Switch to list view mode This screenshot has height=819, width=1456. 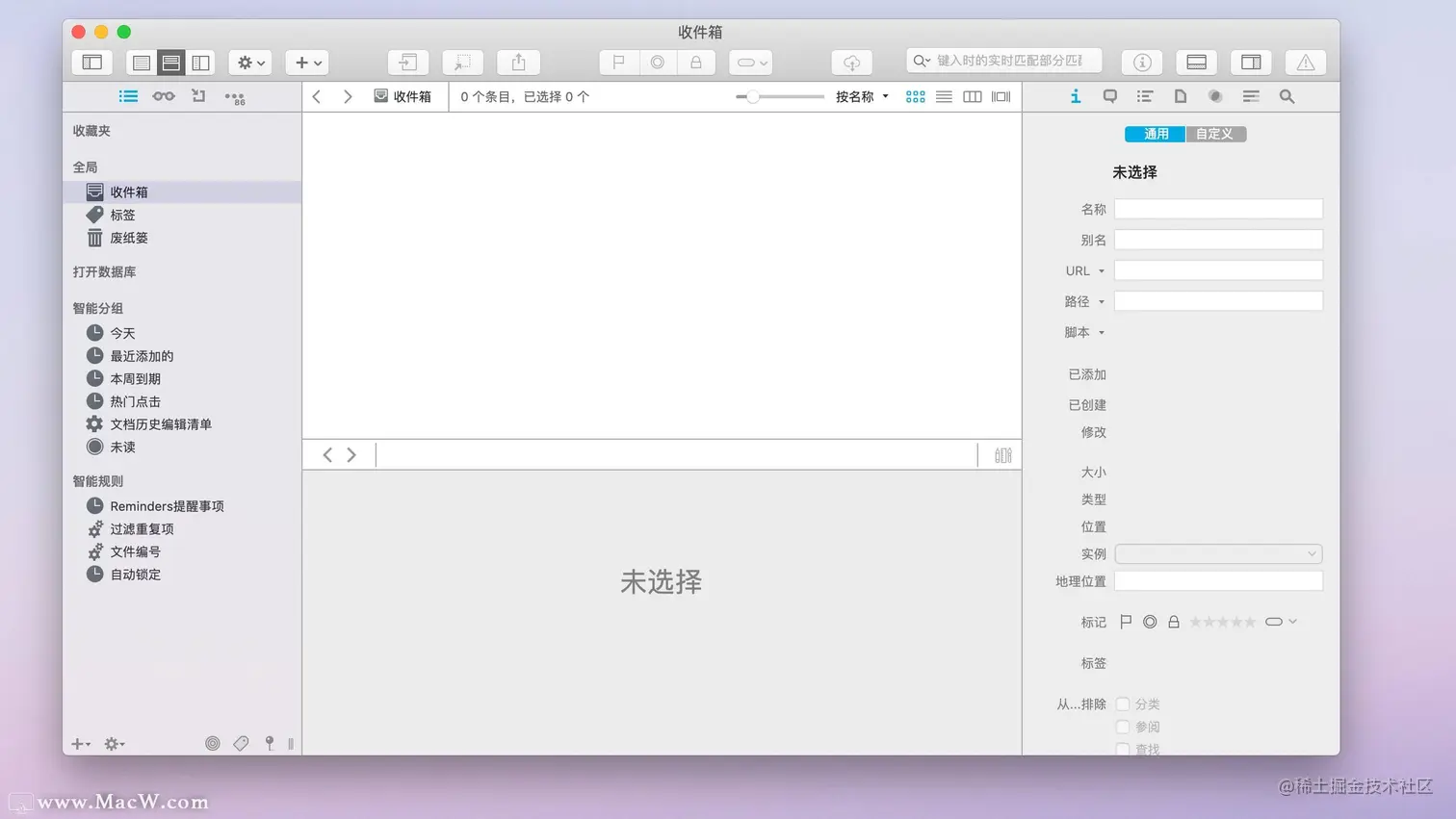click(x=944, y=96)
